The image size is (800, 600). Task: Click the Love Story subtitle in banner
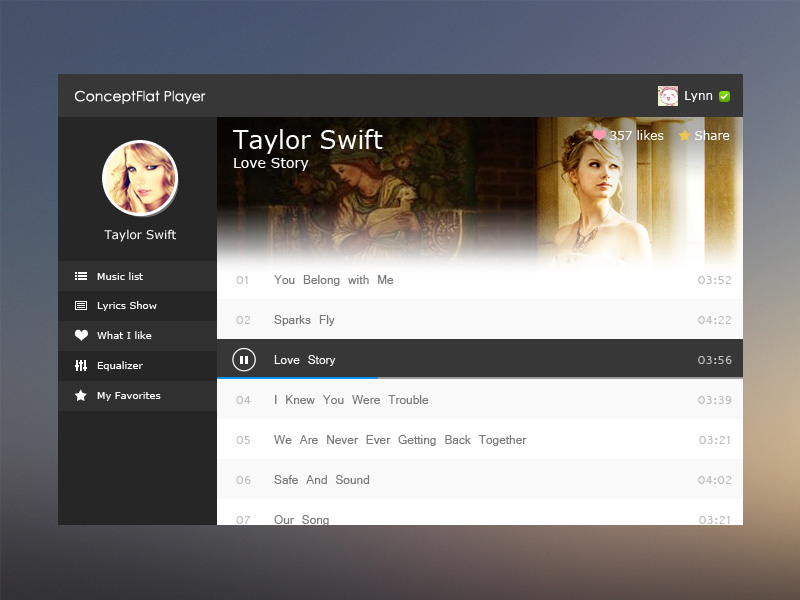(270, 163)
